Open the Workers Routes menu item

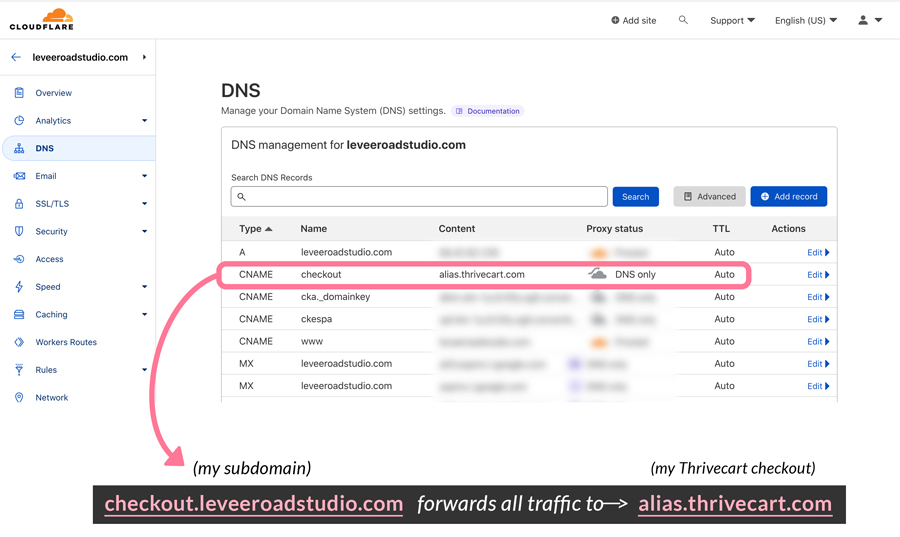66,342
